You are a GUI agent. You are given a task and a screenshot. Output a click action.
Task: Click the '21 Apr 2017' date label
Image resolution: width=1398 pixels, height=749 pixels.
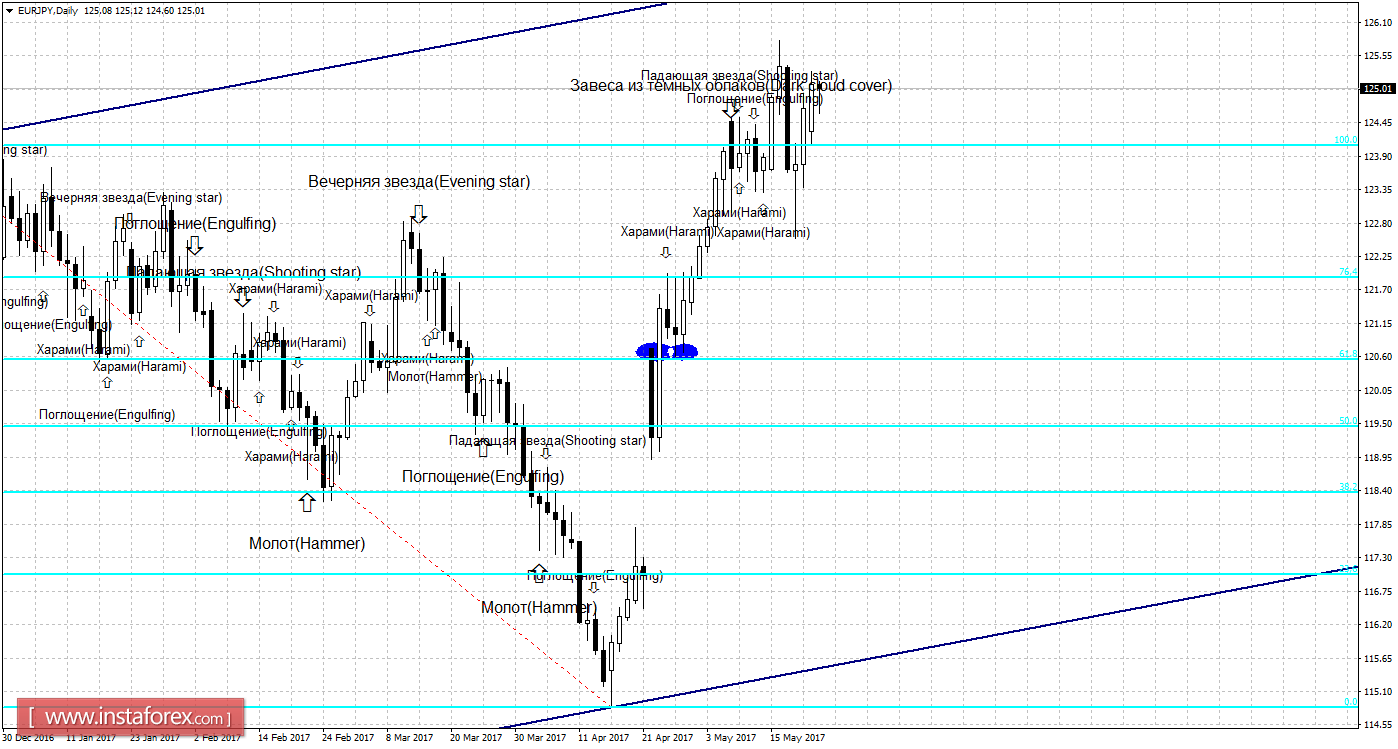pos(668,738)
